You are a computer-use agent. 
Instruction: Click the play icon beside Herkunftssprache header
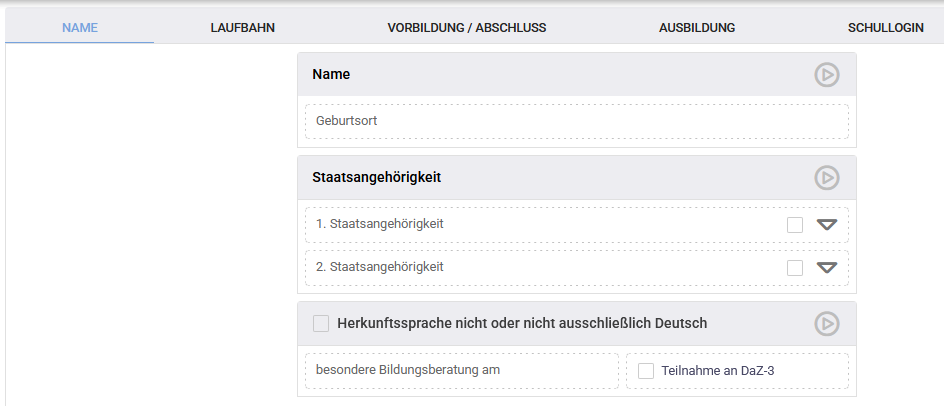826,323
